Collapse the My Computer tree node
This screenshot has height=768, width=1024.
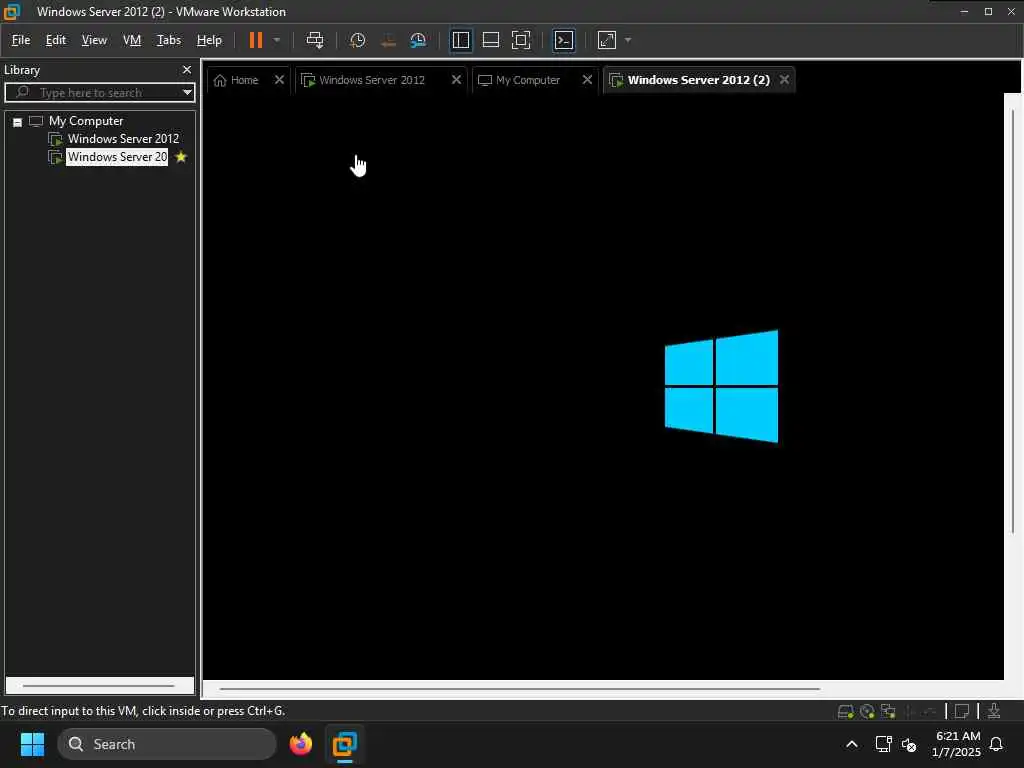coord(18,121)
